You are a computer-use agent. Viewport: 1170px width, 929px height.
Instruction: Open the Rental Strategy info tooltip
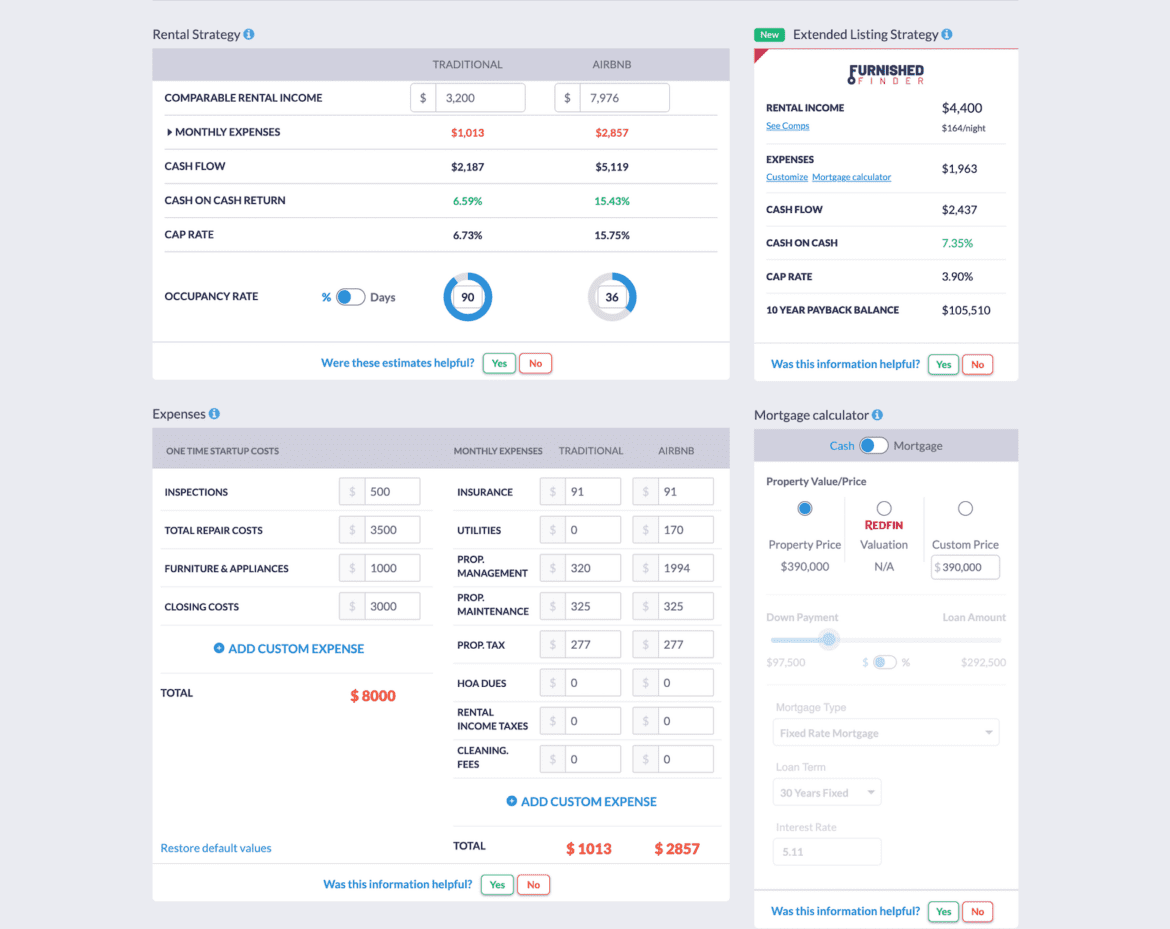(x=248, y=33)
